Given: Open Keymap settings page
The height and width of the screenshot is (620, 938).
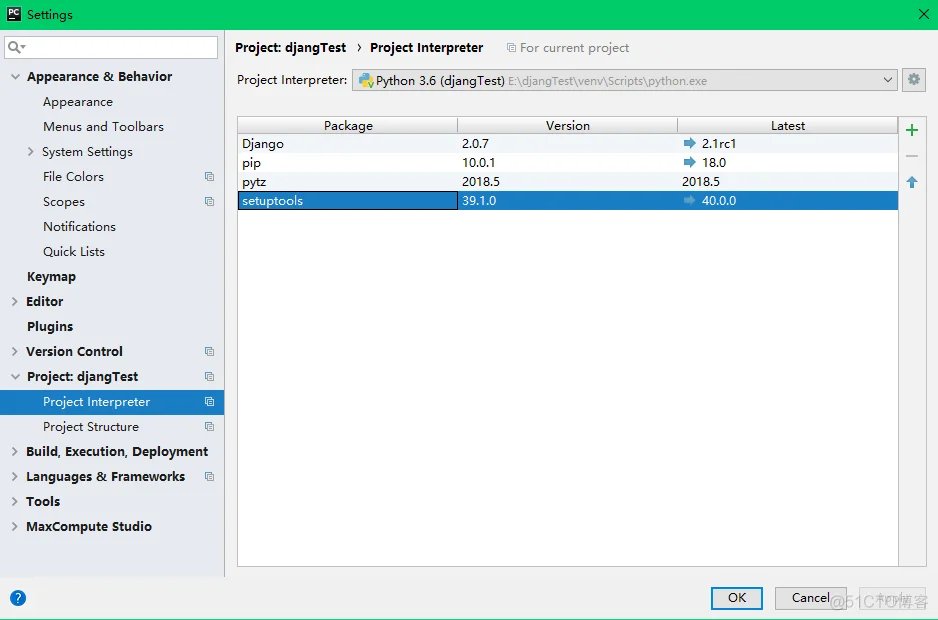Looking at the screenshot, I should tap(51, 276).
